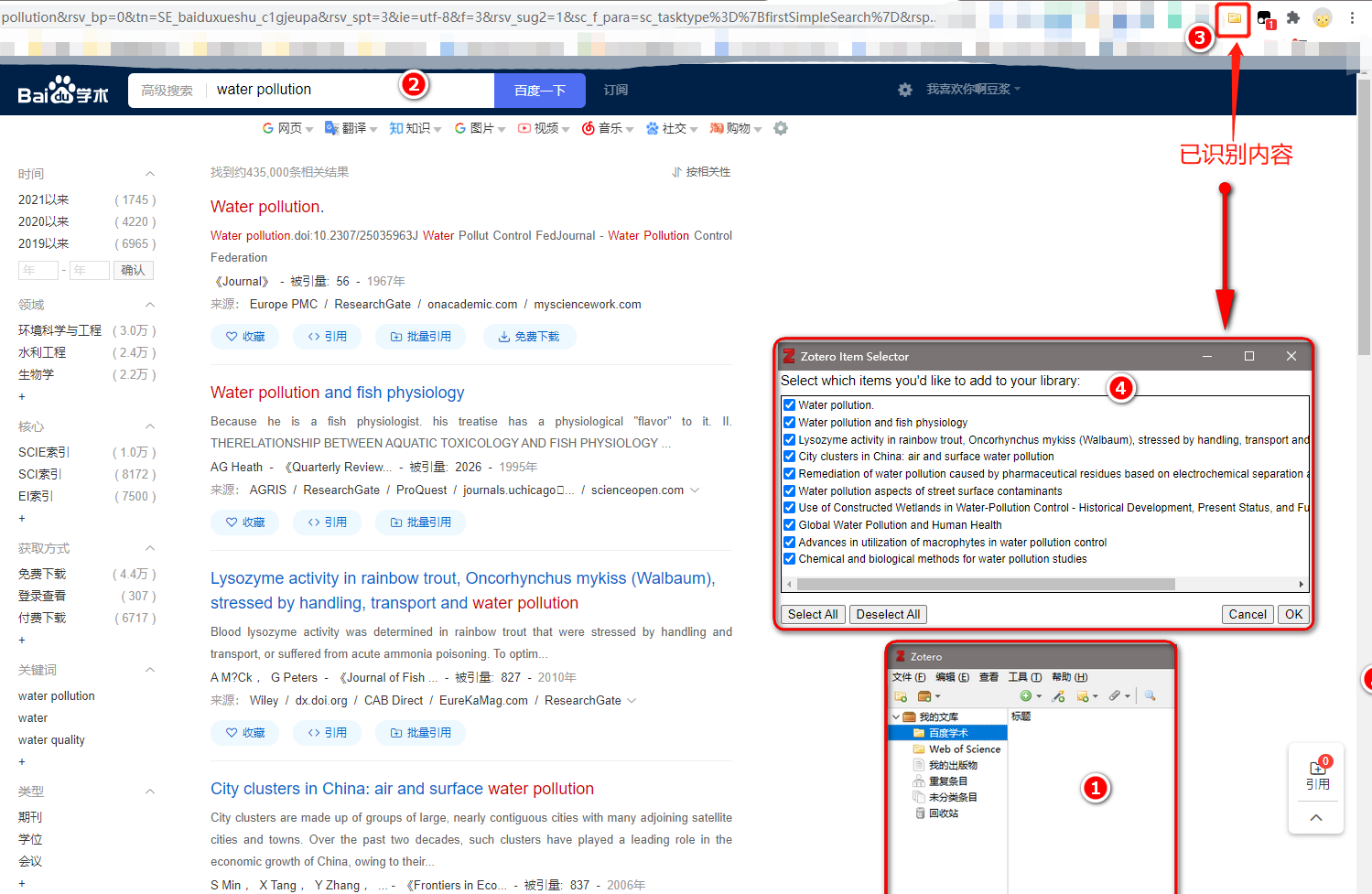Open the 翻译 nav item
Screen dimensions: 1372x894
coord(351,128)
